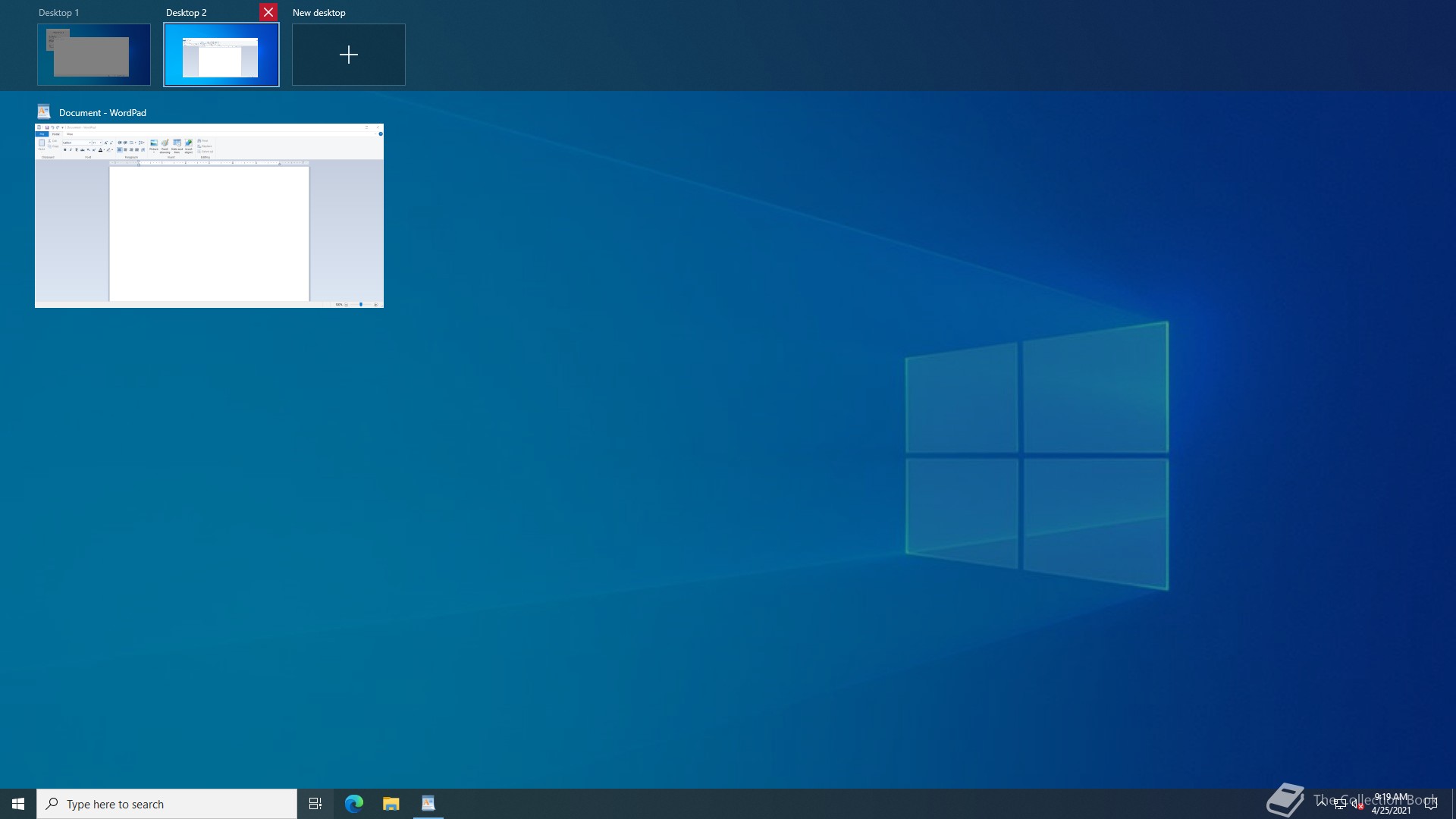Open the Action Center notifications icon
The width and height of the screenshot is (1456, 819).
point(1431,804)
